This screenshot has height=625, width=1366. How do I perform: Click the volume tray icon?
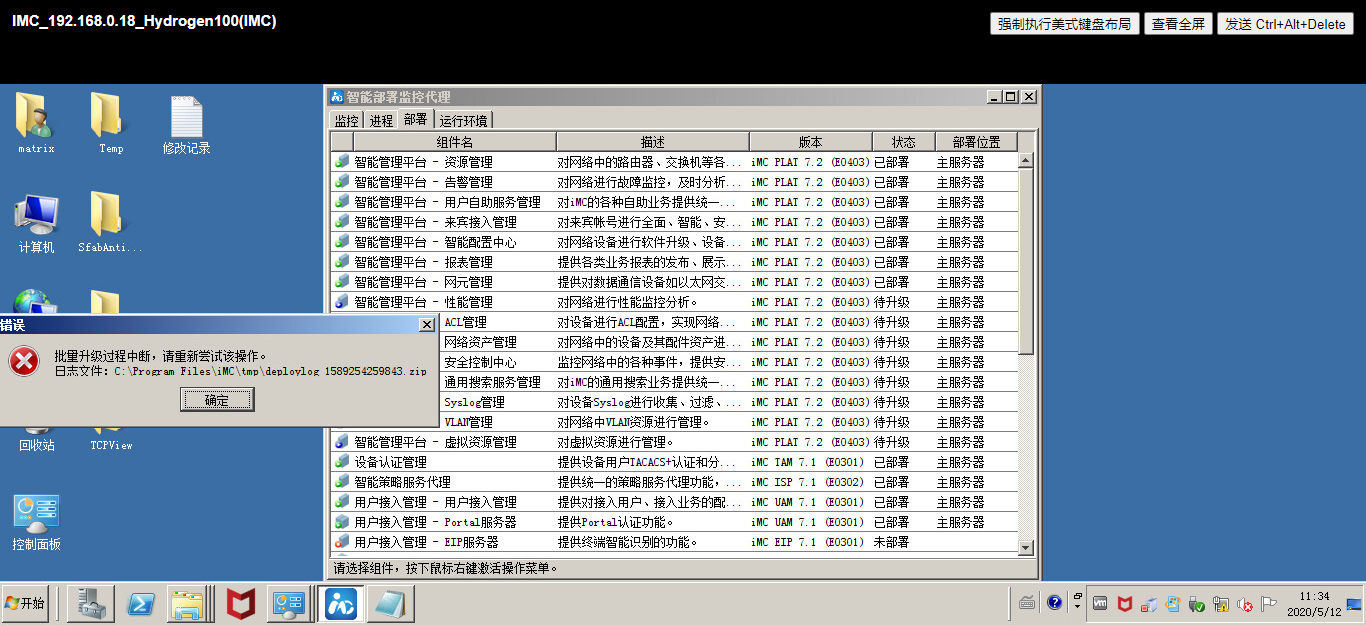coord(1245,604)
